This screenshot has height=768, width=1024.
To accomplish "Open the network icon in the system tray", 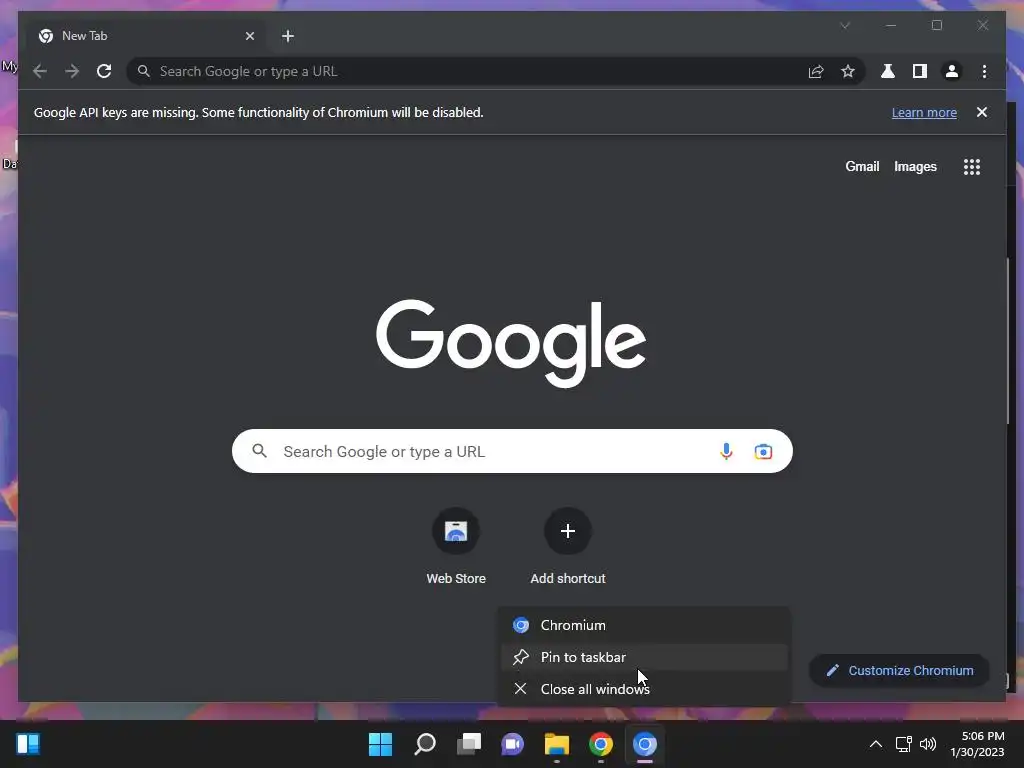I will point(904,744).
